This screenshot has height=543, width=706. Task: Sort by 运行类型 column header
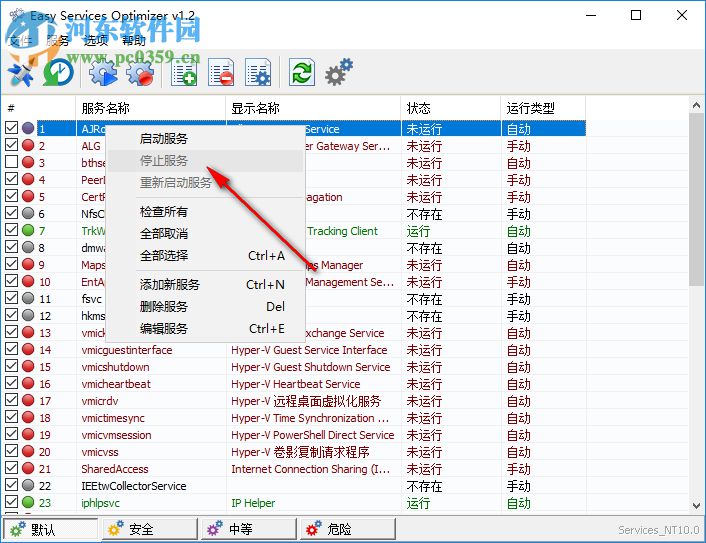pos(543,108)
